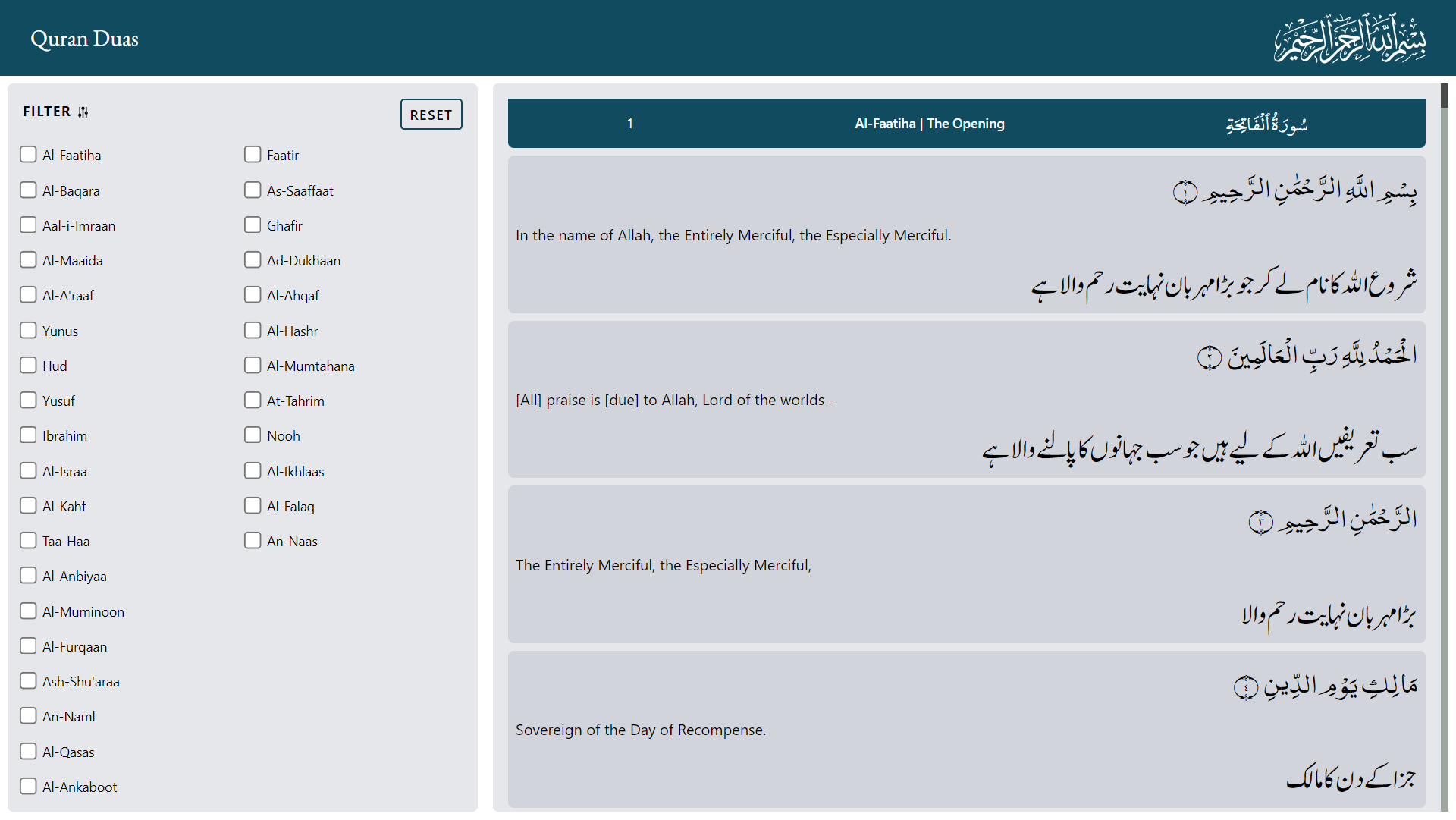Enable the An-Naas filter
Image resolution: width=1456 pixels, height=820 pixels.
tap(253, 540)
